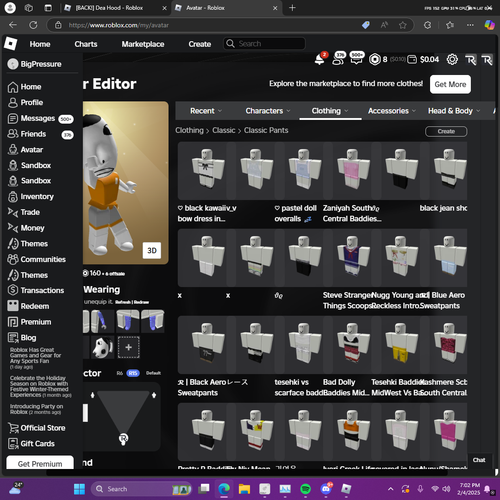Open Marketplace in the top navigation
The height and width of the screenshot is (500, 500).
click(143, 44)
